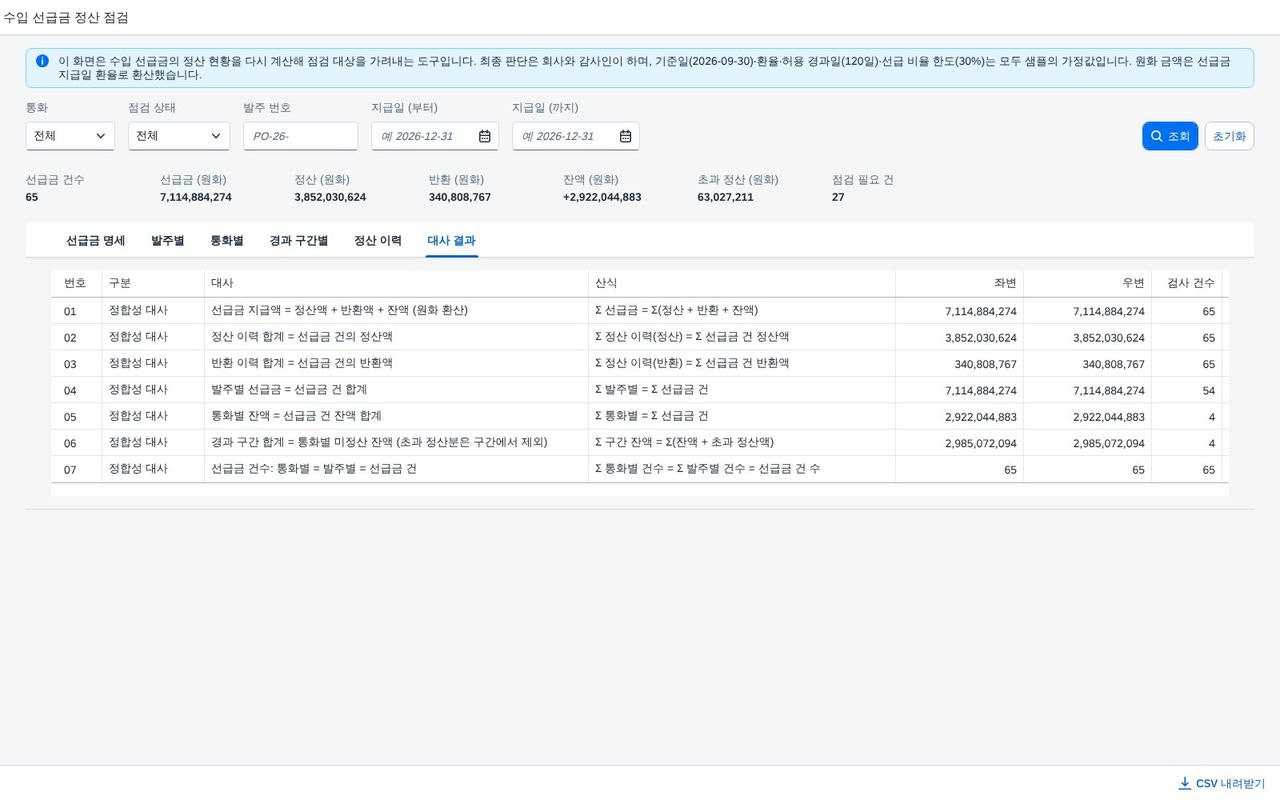Select row 05 통화별 잔액 text
The width and height of the screenshot is (1280, 800).
296,416
